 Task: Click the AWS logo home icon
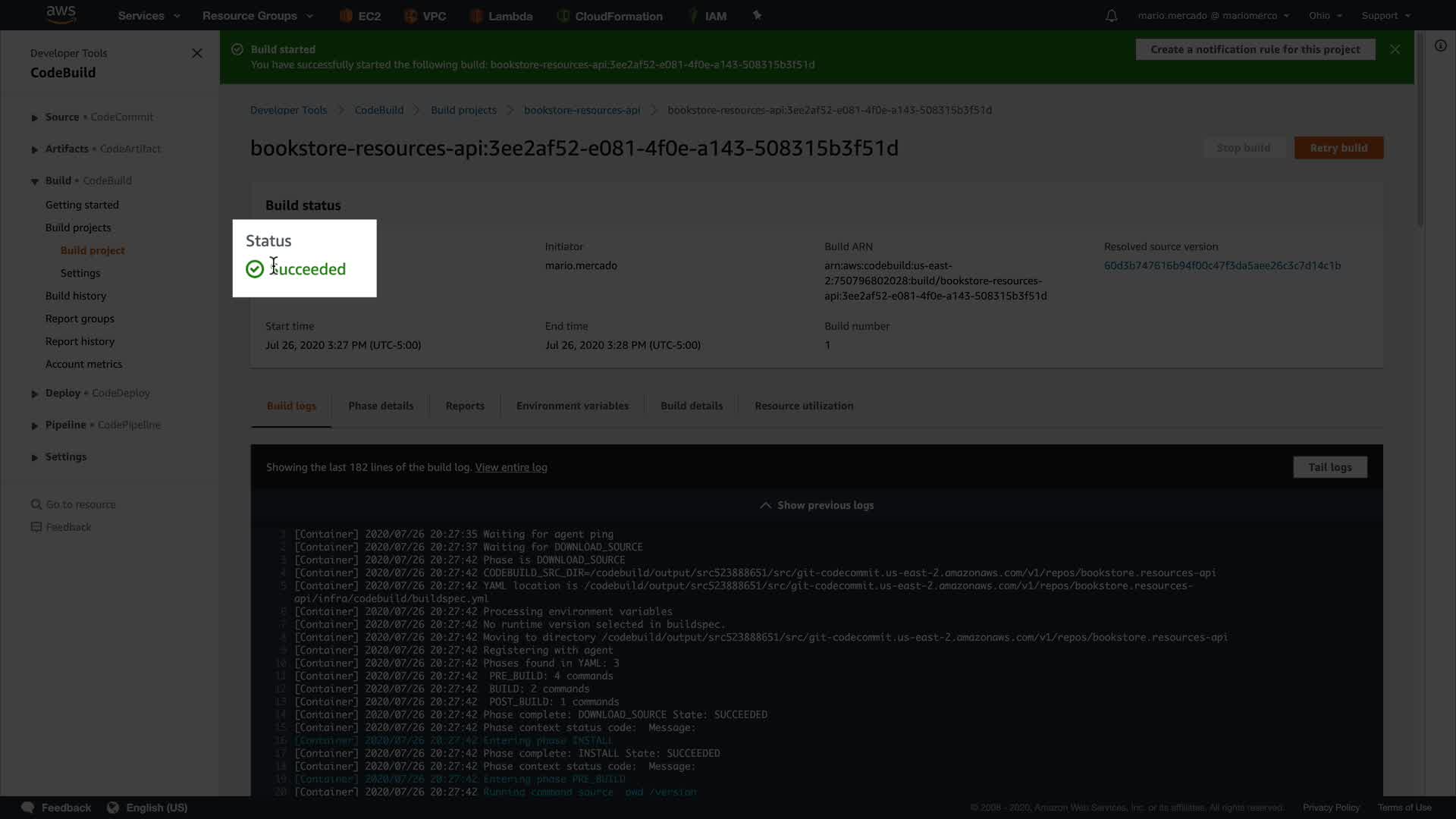click(x=61, y=14)
